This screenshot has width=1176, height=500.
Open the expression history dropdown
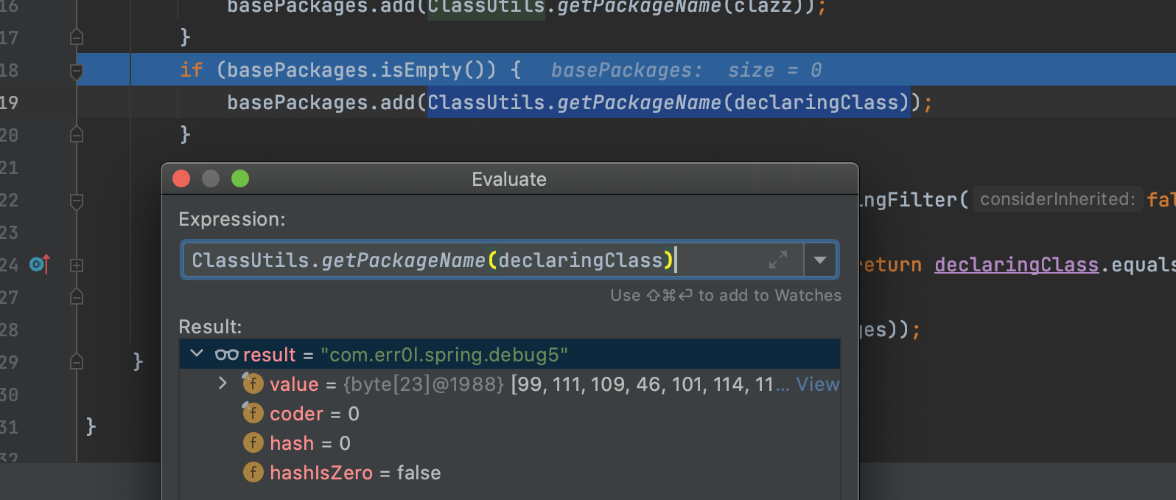pos(820,260)
